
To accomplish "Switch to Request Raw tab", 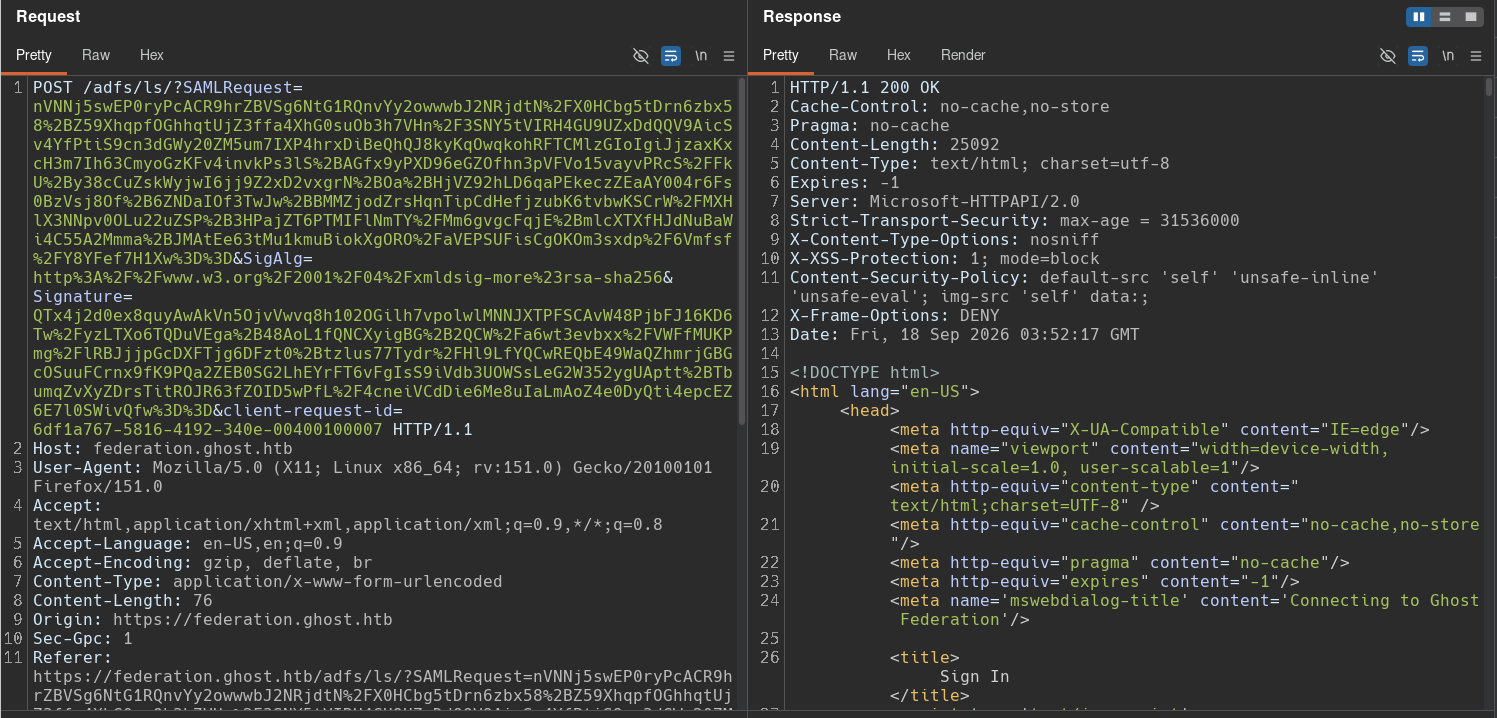I will 96,55.
